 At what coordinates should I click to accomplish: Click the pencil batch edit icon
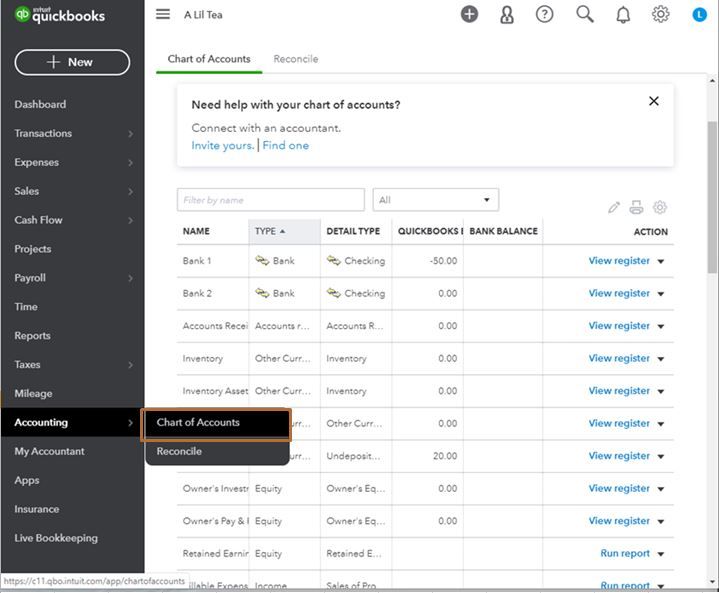click(x=614, y=208)
